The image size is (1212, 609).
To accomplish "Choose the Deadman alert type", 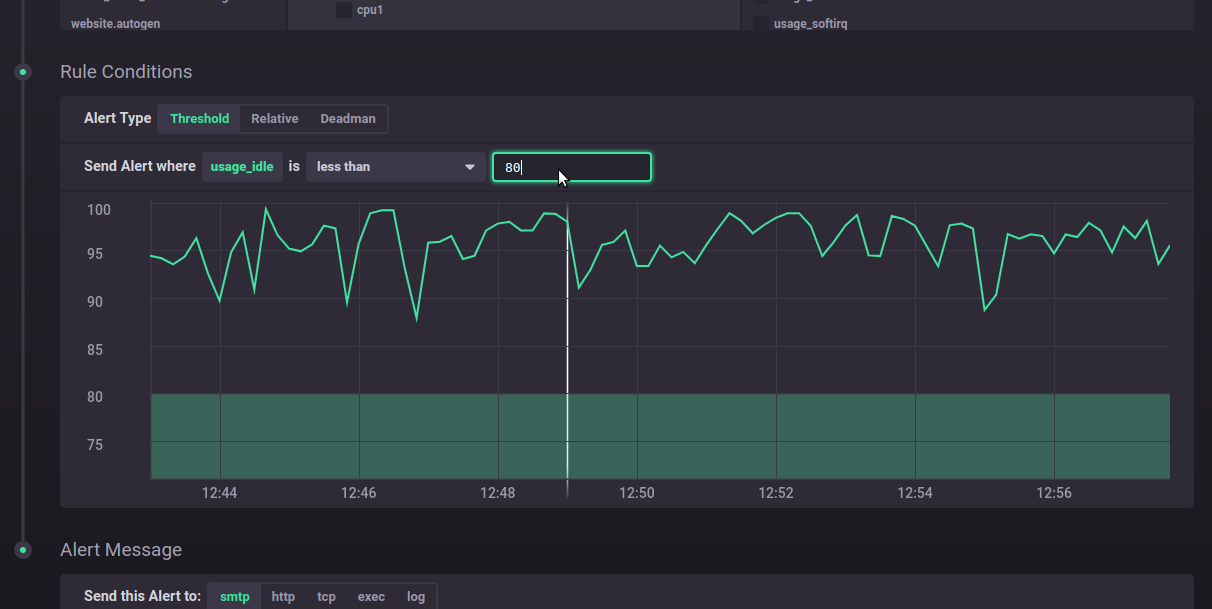I will [x=347, y=119].
